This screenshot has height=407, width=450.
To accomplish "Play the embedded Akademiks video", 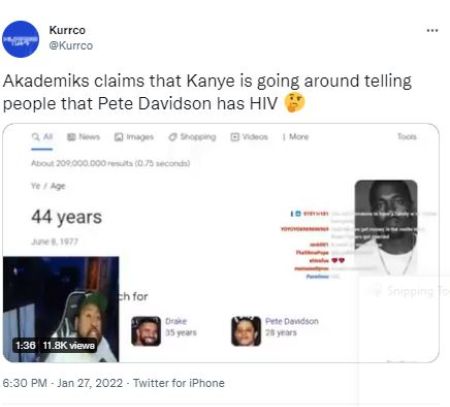I will pyautogui.click(x=61, y=309).
